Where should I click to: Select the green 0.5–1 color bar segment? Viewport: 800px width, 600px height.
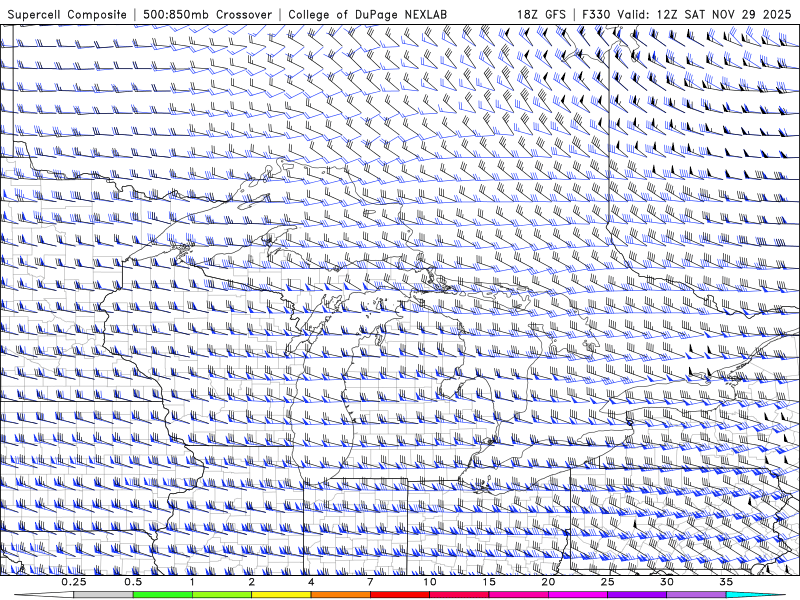click(x=163, y=595)
